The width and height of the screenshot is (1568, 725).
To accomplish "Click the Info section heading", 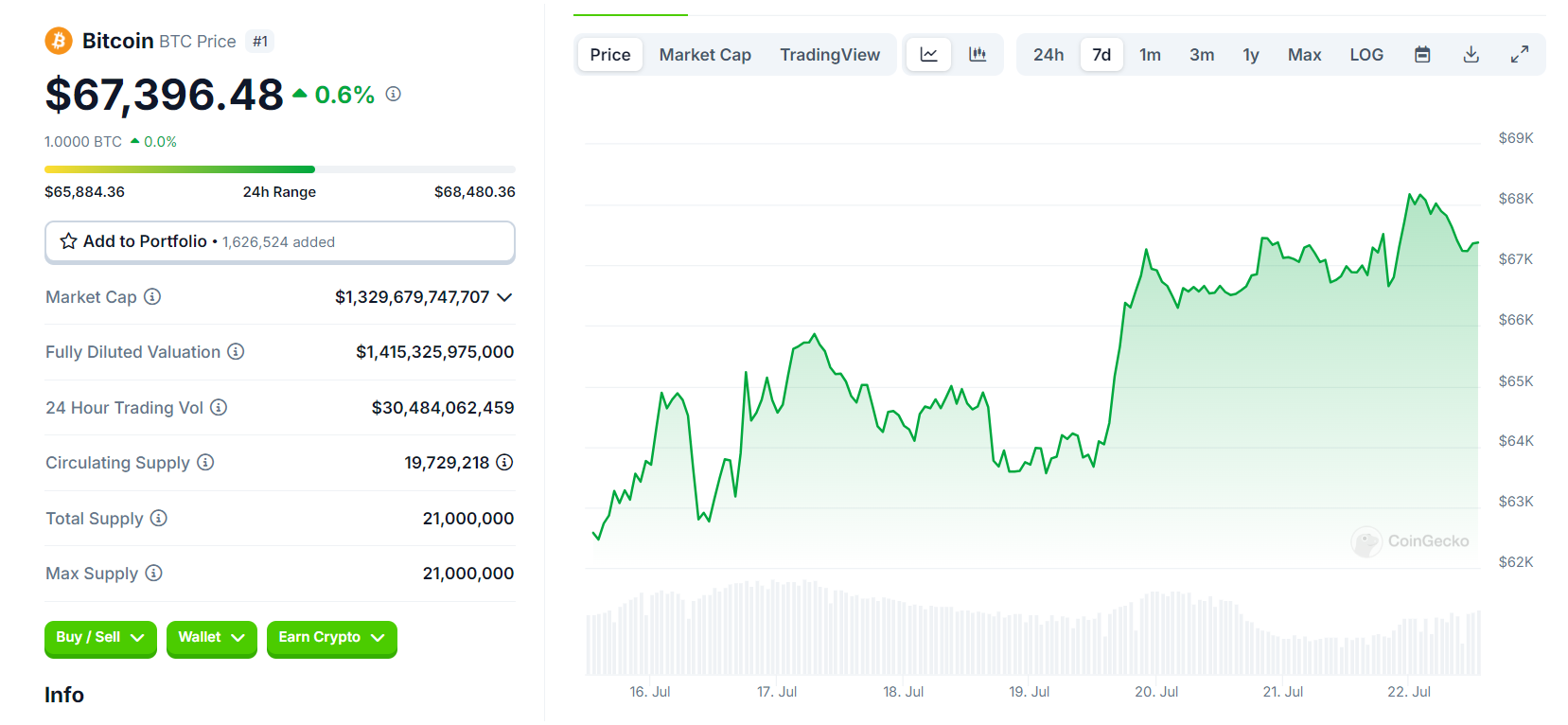I will click(x=64, y=695).
